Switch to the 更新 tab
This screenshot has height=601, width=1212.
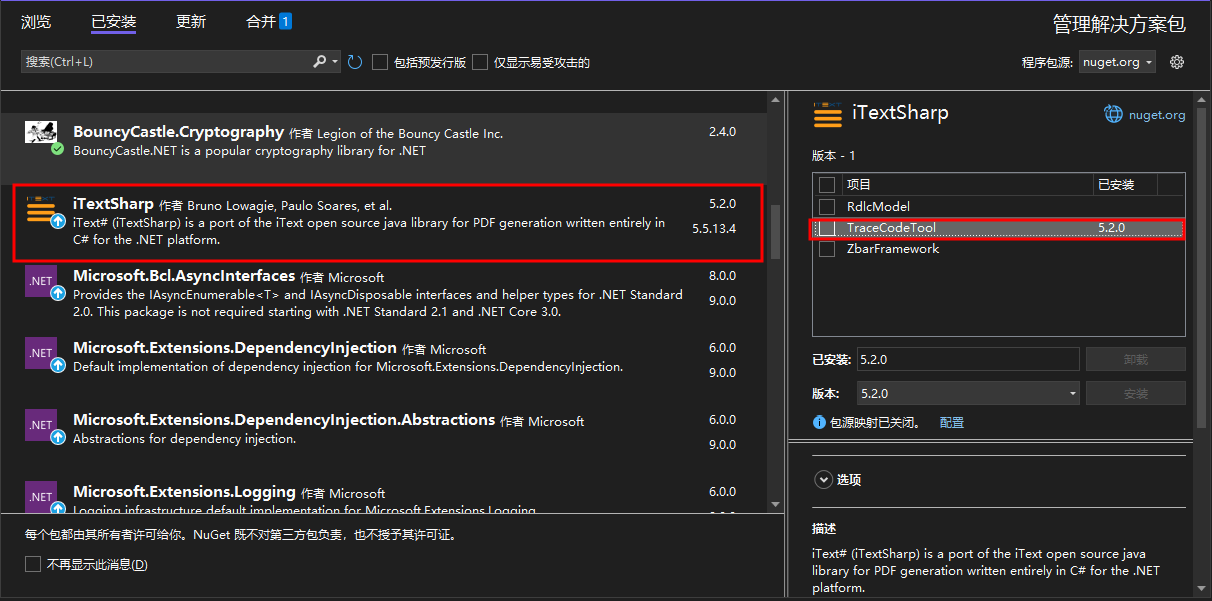[190, 21]
